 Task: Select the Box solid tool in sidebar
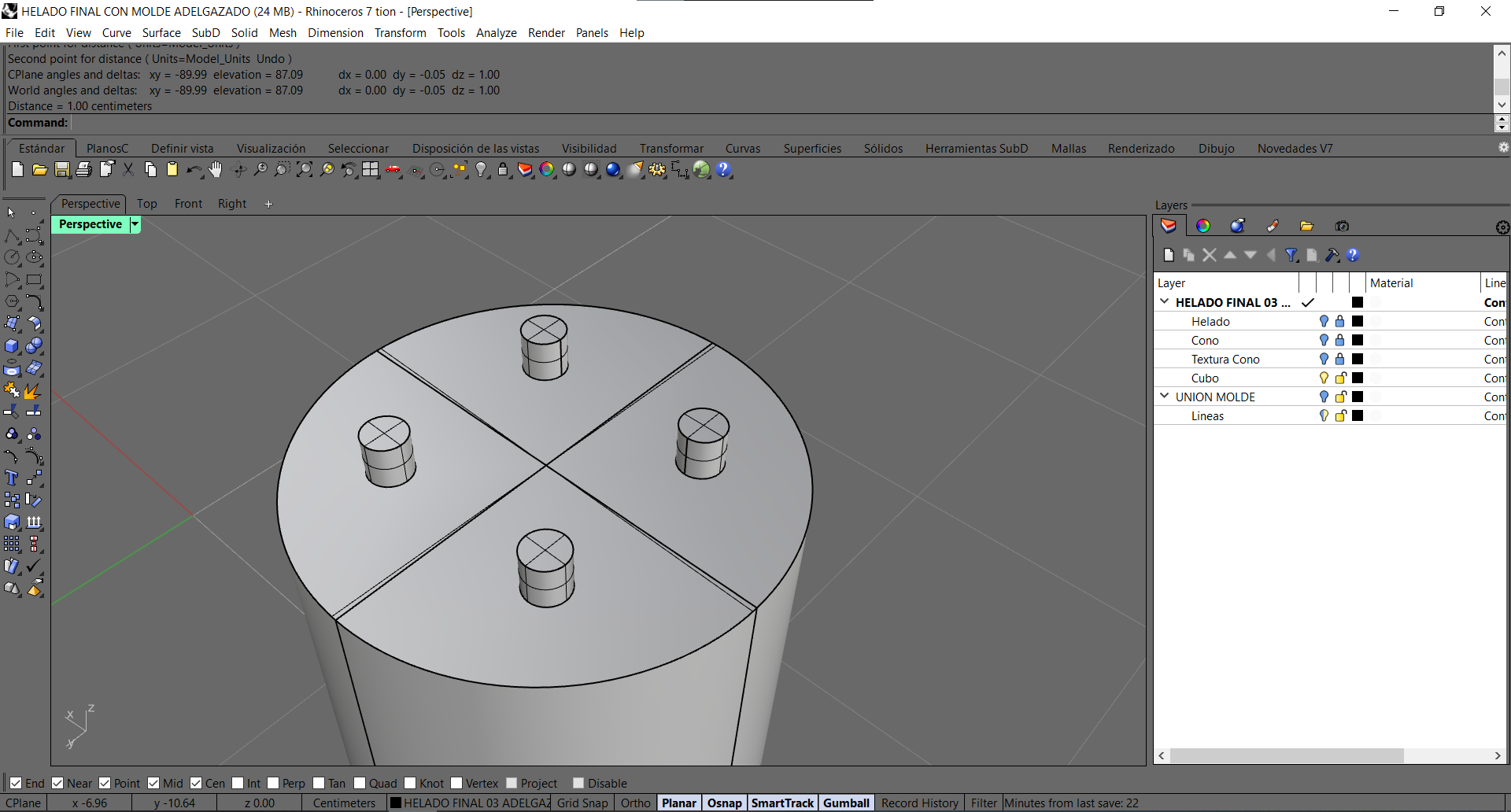click(x=12, y=345)
